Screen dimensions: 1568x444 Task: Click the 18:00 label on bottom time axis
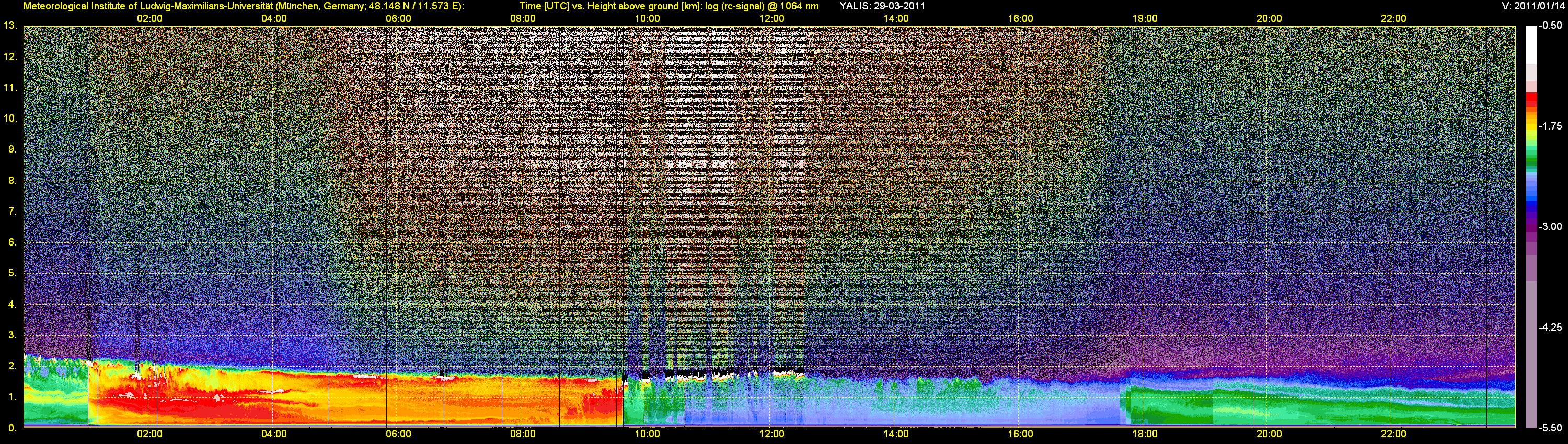pyautogui.click(x=1144, y=434)
